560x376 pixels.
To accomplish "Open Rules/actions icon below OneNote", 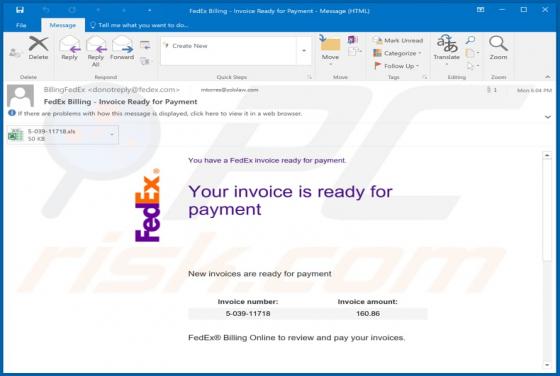I will coord(355,52).
